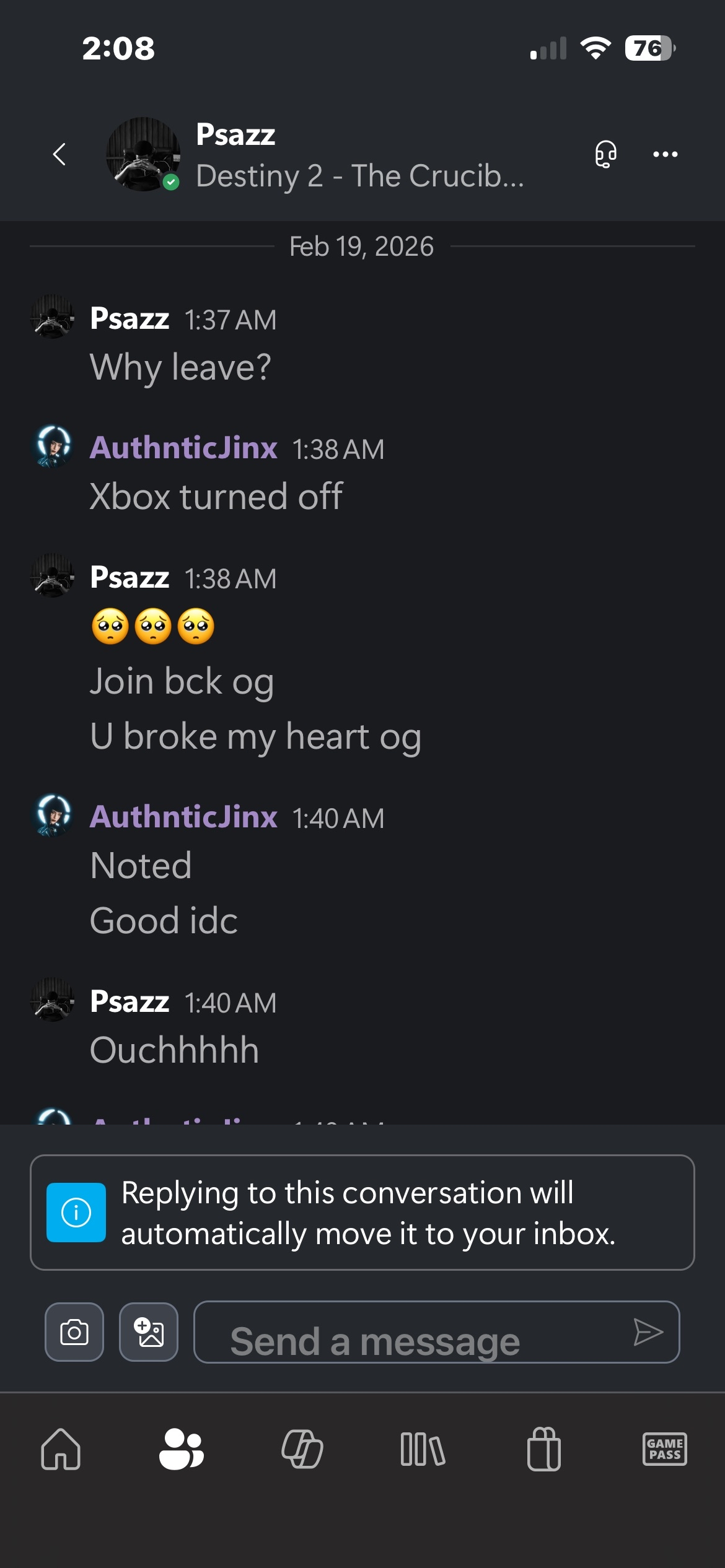Attach an image with the gallery icon
The width and height of the screenshot is (725, 1568).
click(149, 1332)
